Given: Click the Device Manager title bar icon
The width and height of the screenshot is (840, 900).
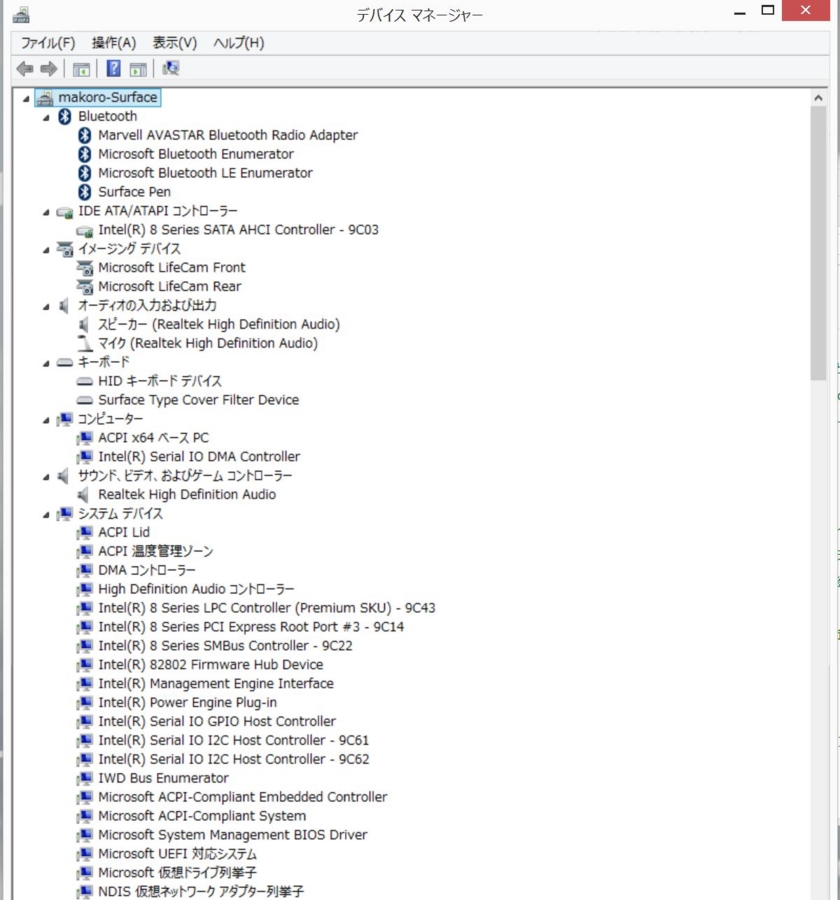Looking at the screenshot, I should (x=21, y=14).
